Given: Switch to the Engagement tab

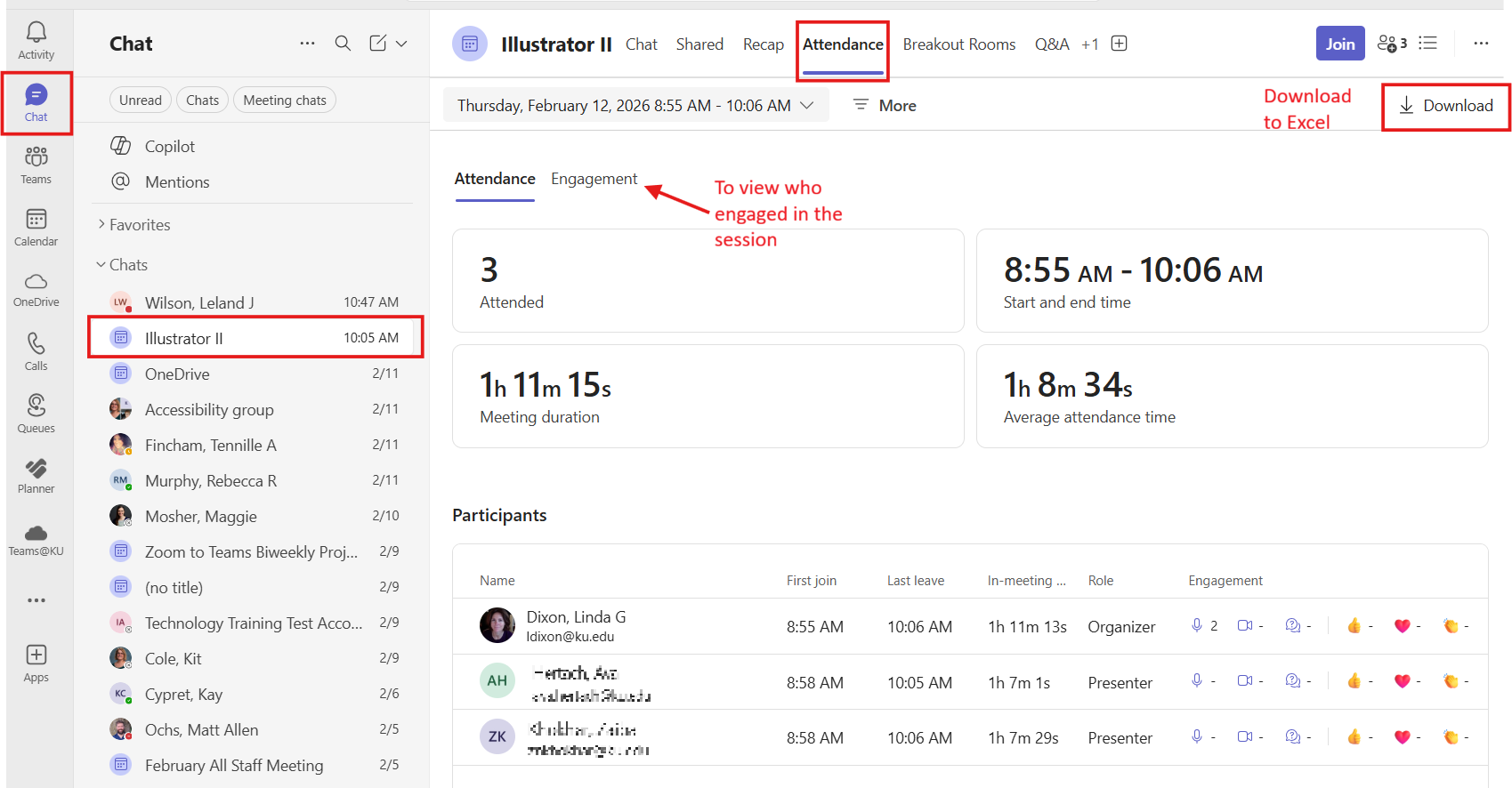Looking at the screenshot, I should 594,179.
